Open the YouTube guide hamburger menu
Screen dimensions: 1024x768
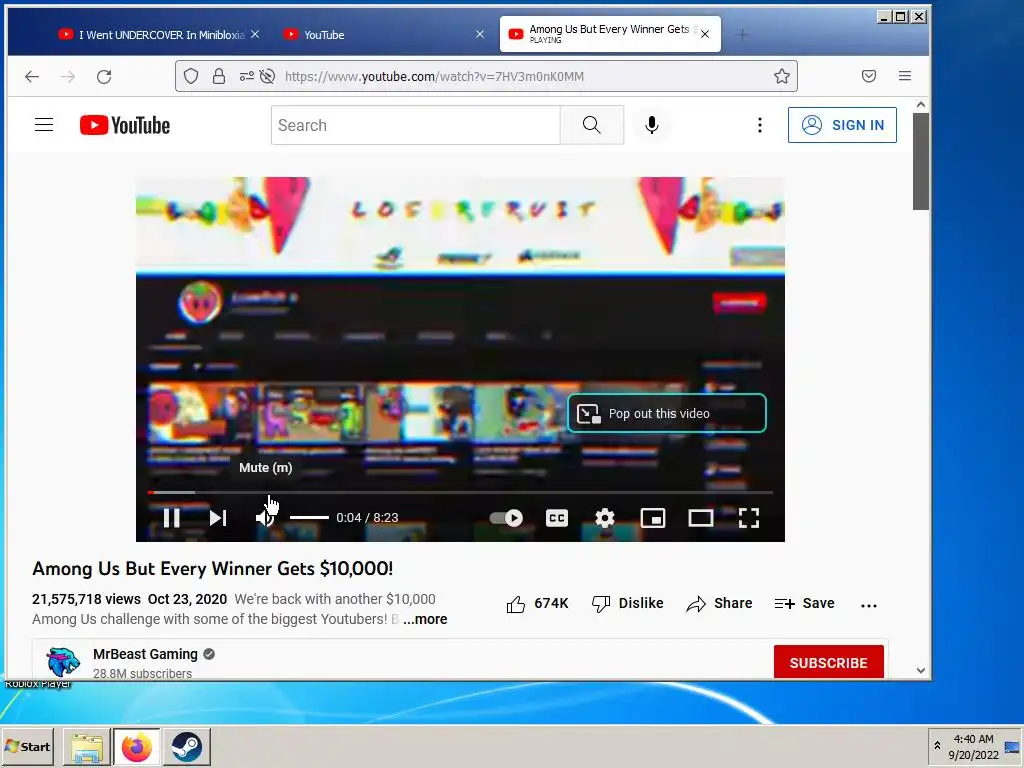tap(44, 125)
